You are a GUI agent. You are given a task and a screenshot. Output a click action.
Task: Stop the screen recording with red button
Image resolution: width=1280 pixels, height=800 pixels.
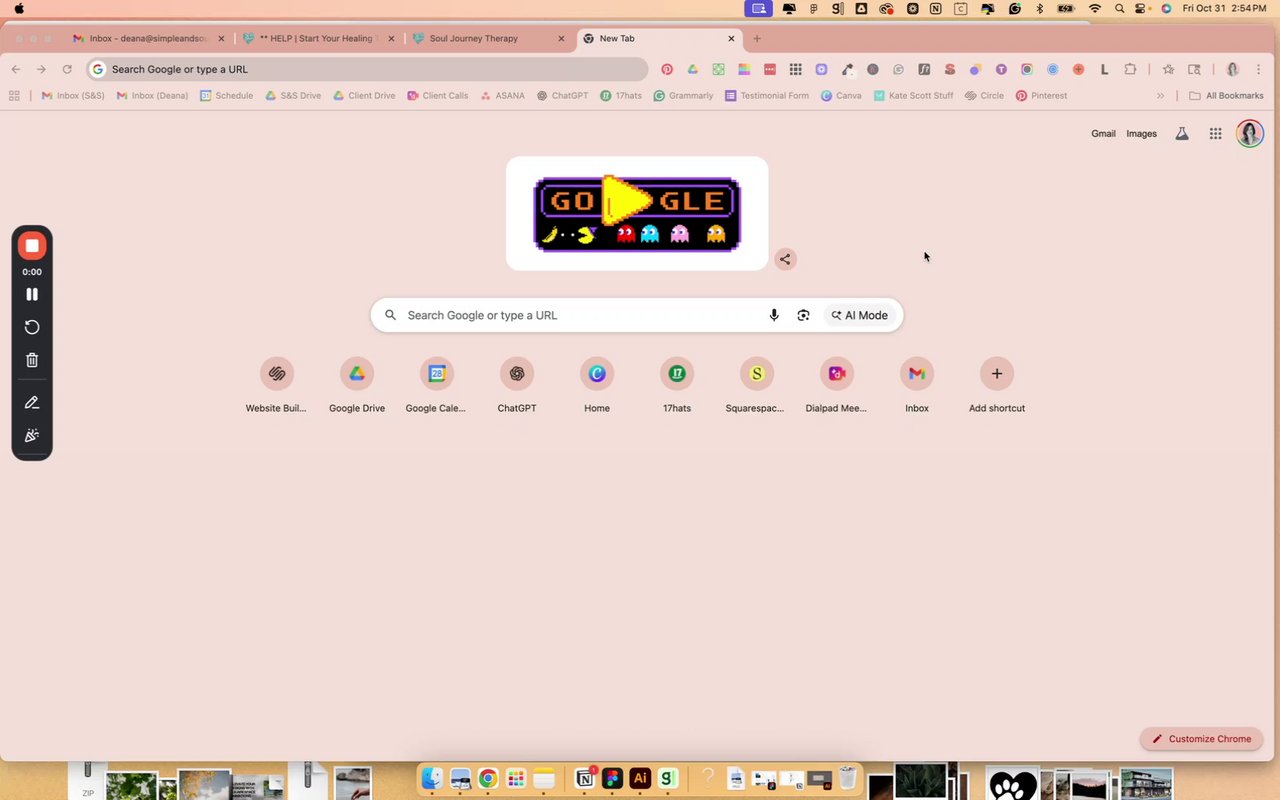32,246
